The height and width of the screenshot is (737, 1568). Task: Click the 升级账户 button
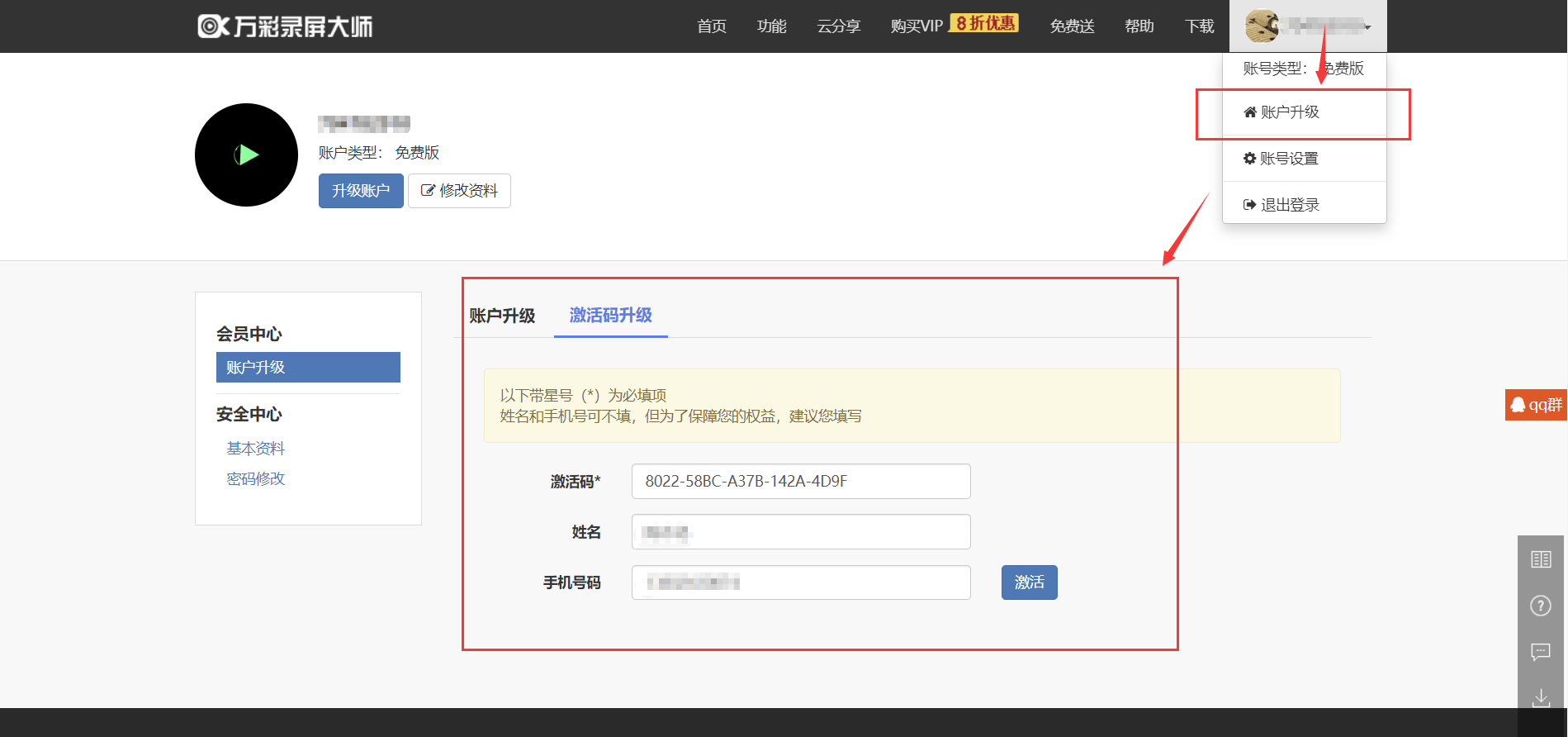[361, 191]
